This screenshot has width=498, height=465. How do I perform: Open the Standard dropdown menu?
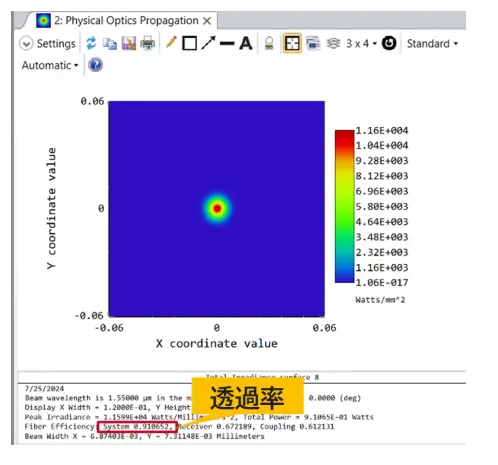pos(432,44)
